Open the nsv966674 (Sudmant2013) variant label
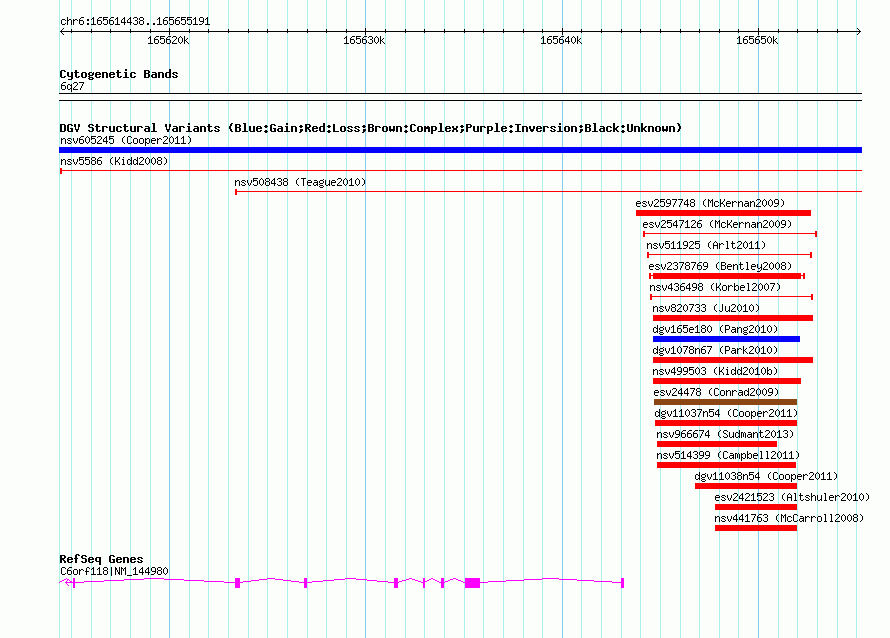Image resolution: width=890 pixels, height=638 pixels. tap(725, 434)
